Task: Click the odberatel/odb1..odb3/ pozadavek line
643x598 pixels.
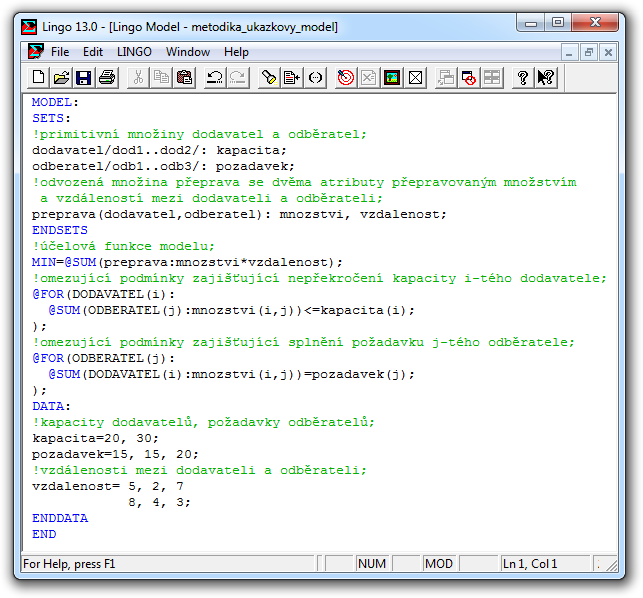Action: coord(163,166)
